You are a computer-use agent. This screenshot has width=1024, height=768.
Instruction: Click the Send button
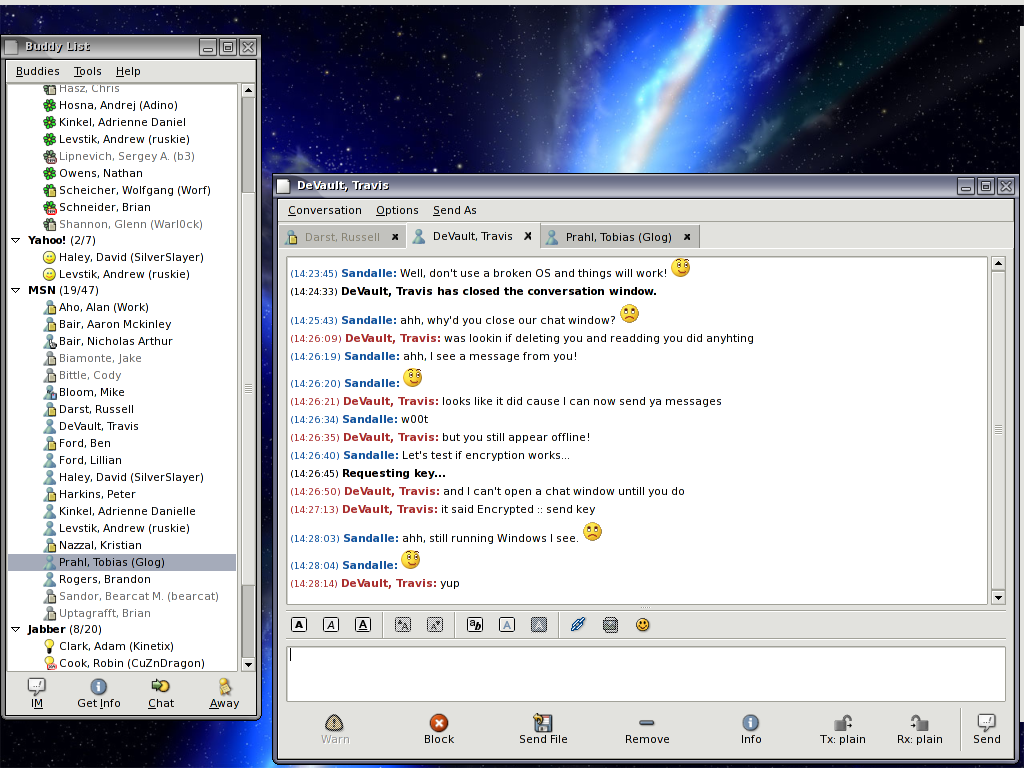coord(986,729)
